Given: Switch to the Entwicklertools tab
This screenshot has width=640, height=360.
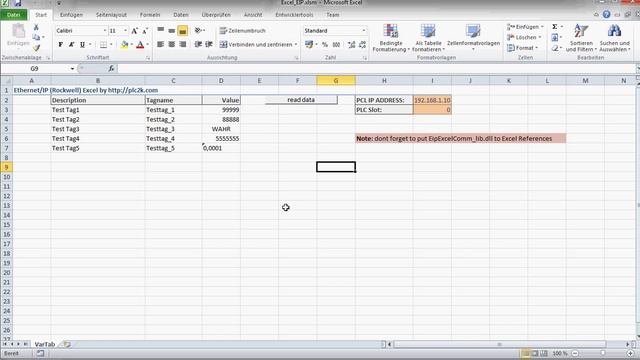Looking at the screenshot, I should (x=294, y=15).
